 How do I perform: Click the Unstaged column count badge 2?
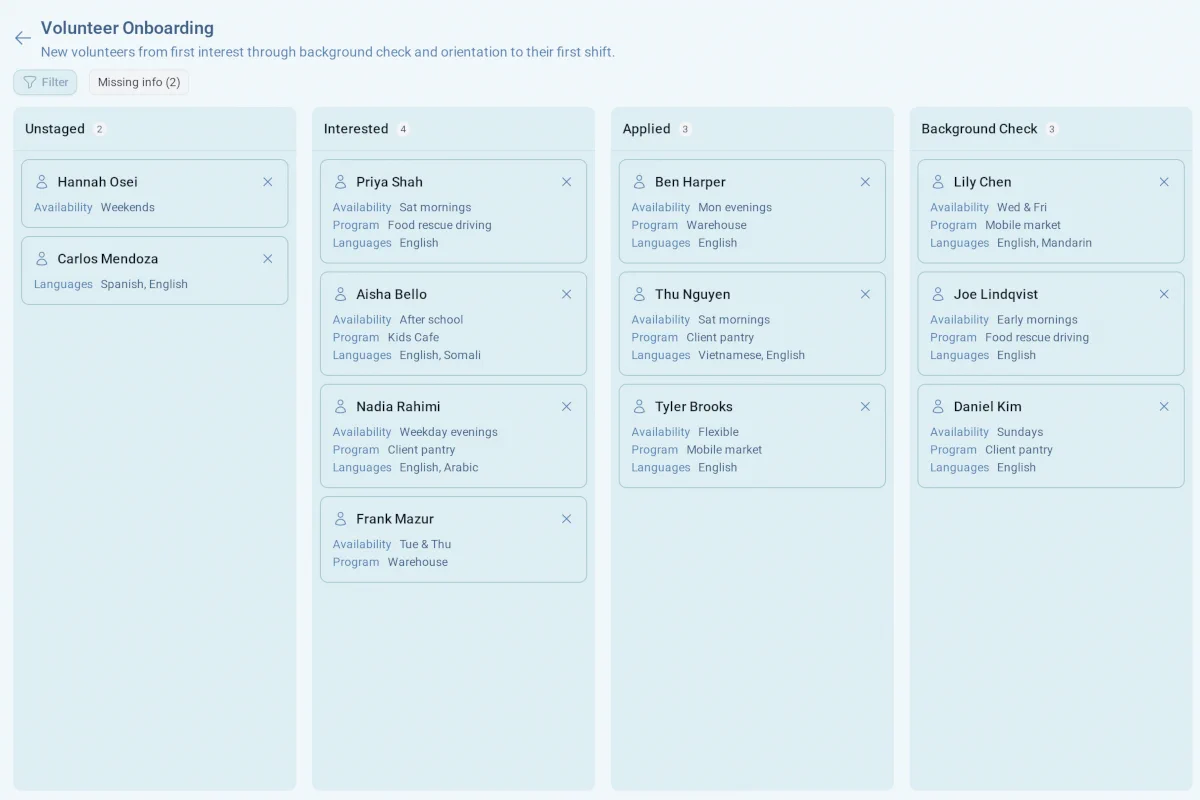(99, 129)
